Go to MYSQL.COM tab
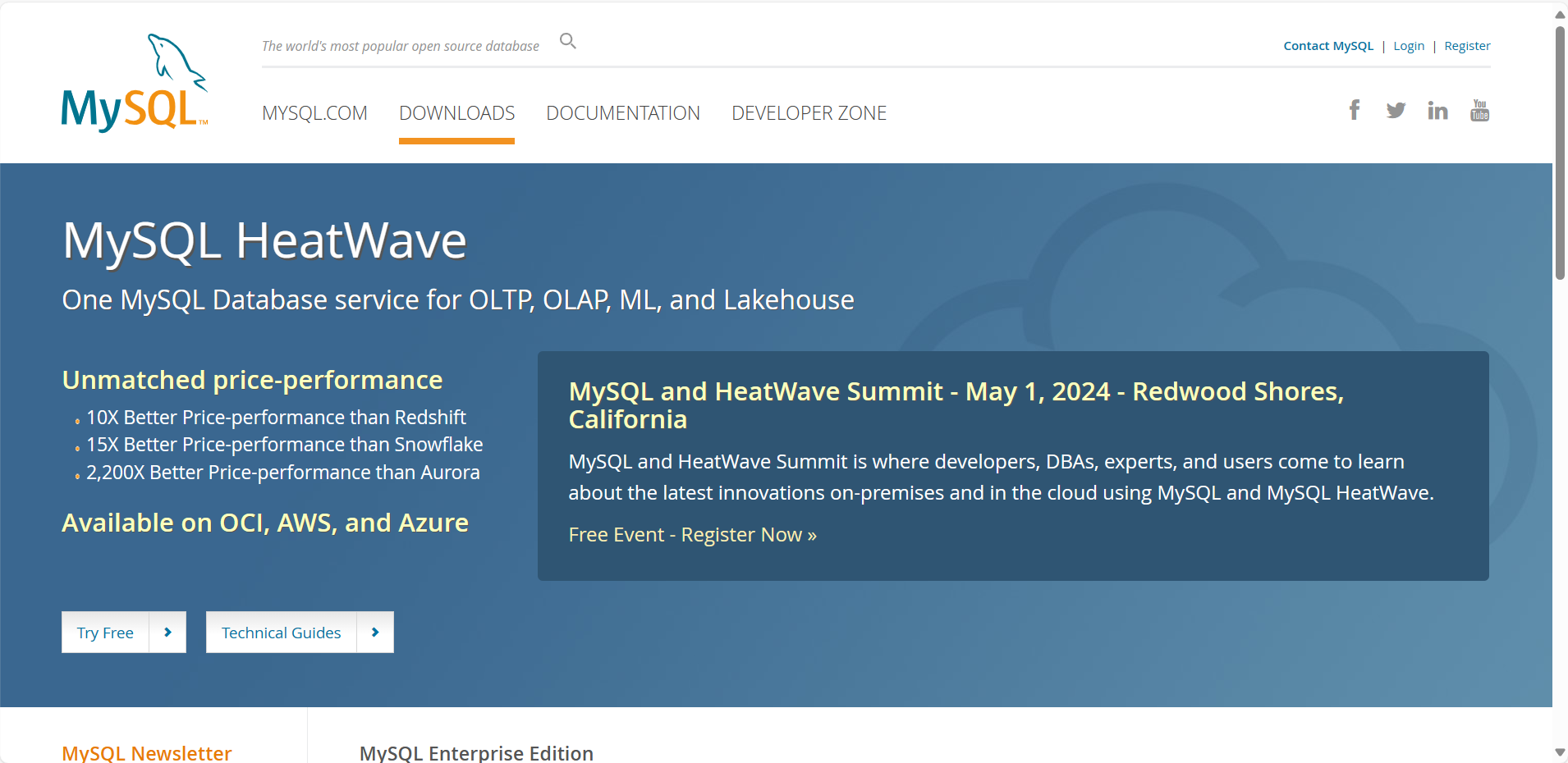The image size is (1568, 763). [x=314, y=113]
